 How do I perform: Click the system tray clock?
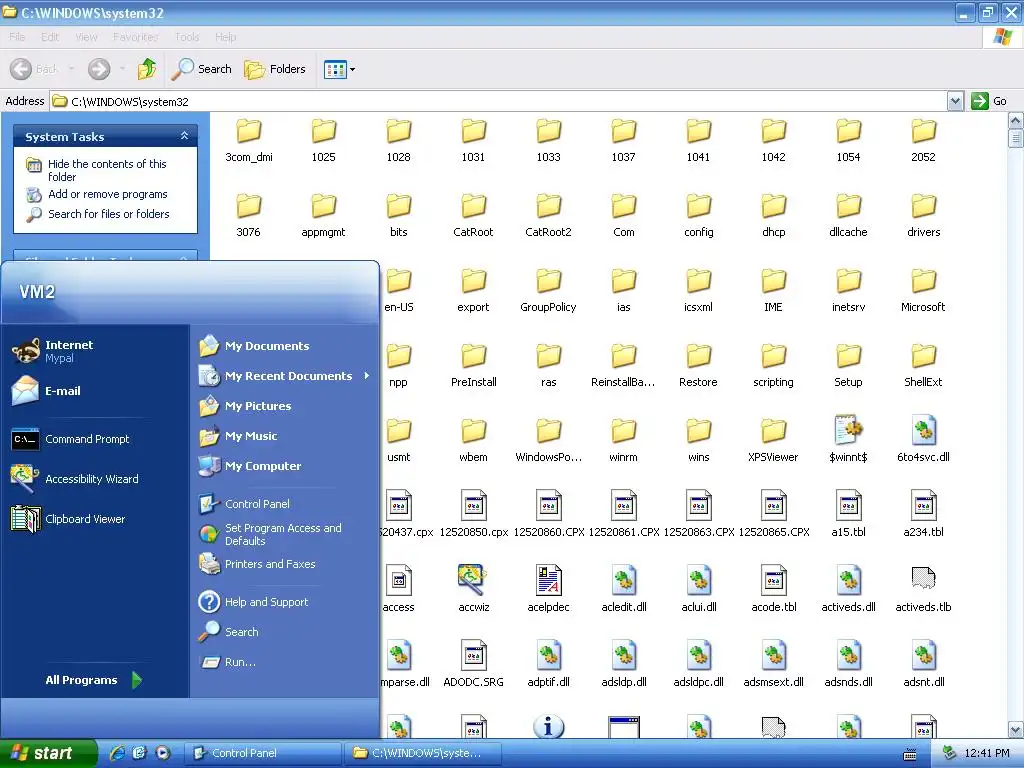pos(987,753)
